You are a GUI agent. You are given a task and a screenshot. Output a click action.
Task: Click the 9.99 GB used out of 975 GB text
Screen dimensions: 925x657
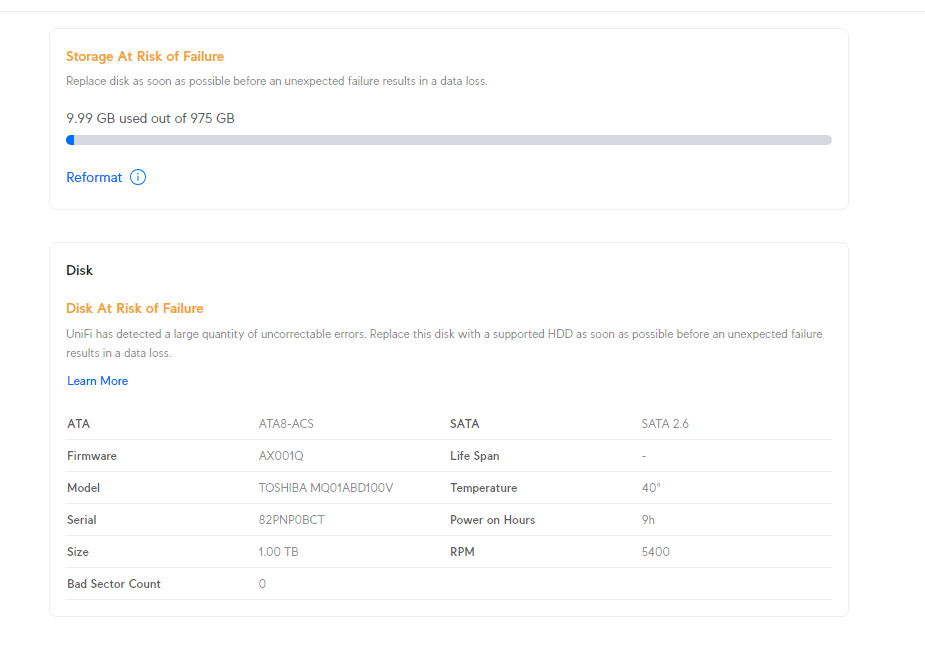(150, 118)
